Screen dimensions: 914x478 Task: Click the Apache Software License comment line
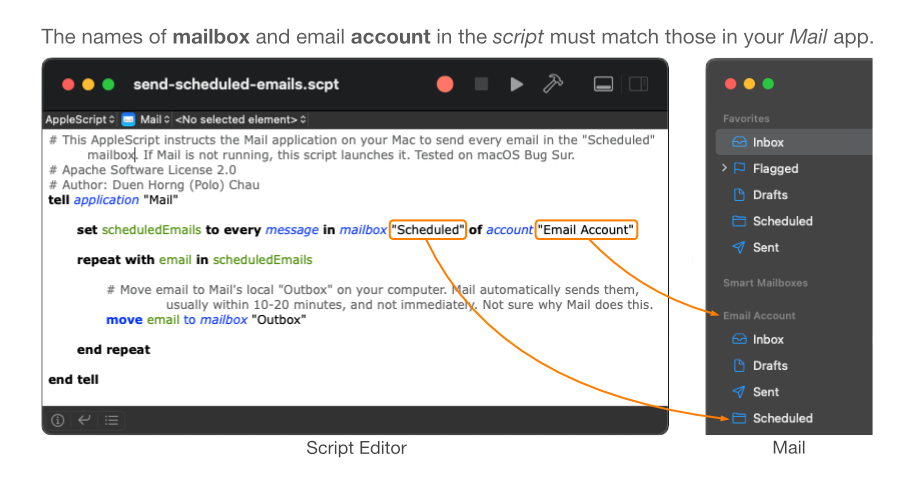tap(143, 170)
